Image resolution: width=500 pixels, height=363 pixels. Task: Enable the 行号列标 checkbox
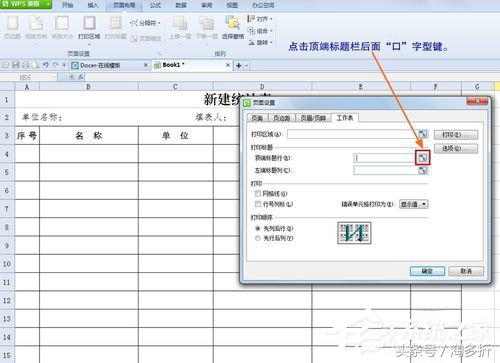pyautogui.click(x=258, y=204)
